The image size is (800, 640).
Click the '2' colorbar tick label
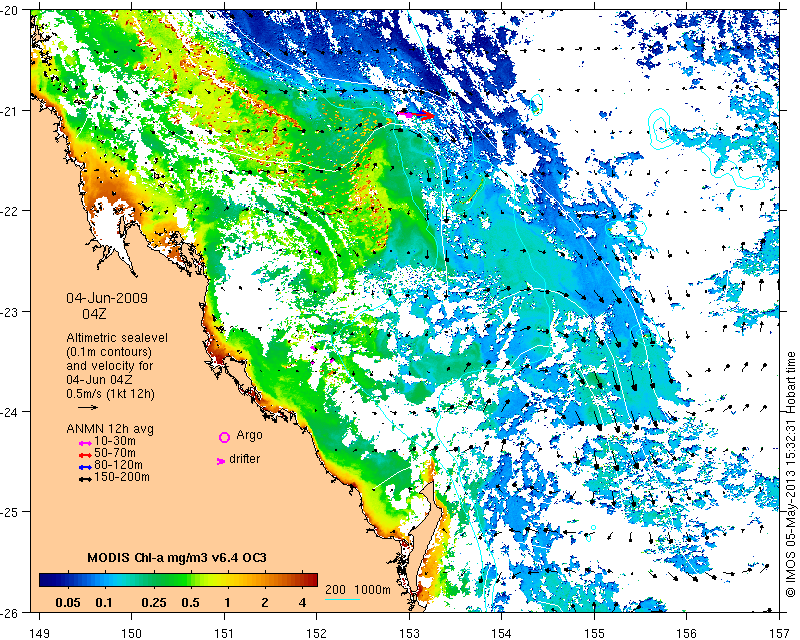pos(265,603)
